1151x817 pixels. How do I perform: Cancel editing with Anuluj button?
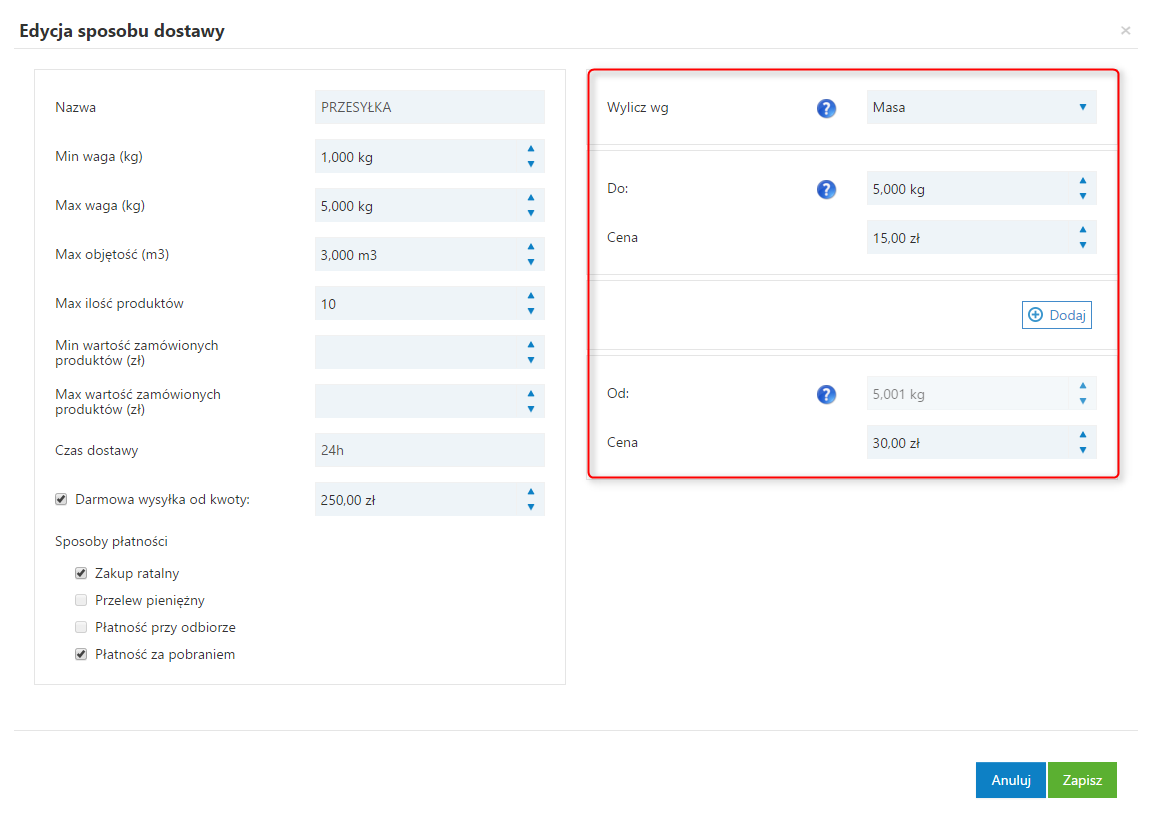(x=1010, y=780)
